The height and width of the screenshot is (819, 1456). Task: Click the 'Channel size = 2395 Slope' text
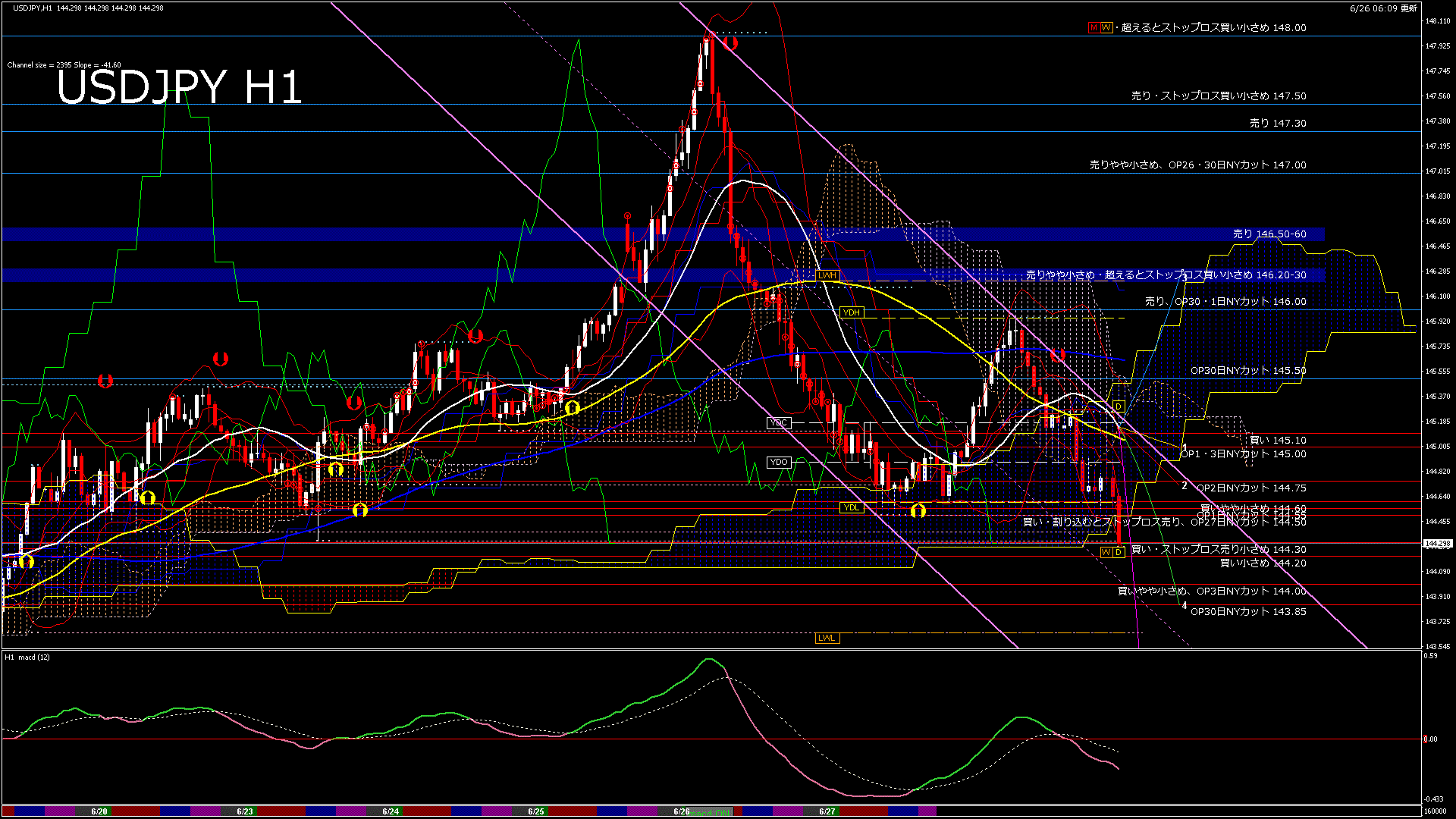(x=64, y=65)
